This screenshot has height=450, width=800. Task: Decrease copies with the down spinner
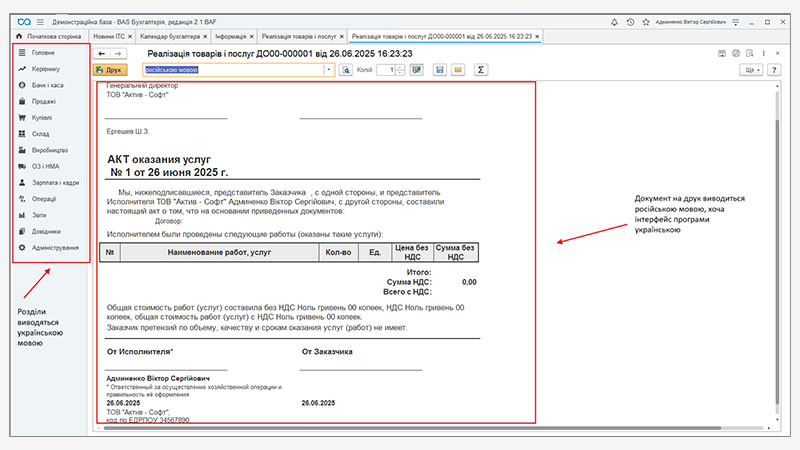point(401,73)
